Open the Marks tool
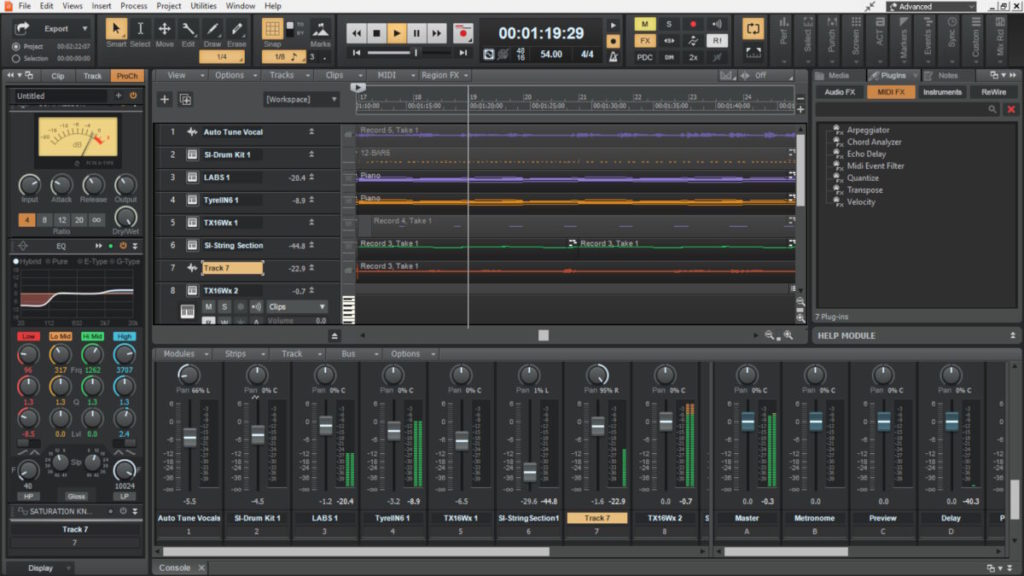 pos(320,29)
